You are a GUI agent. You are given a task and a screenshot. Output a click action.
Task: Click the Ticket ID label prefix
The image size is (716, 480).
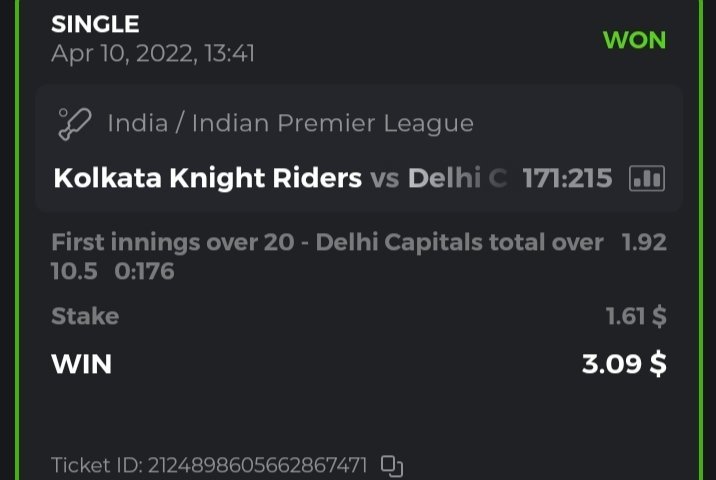97,466
